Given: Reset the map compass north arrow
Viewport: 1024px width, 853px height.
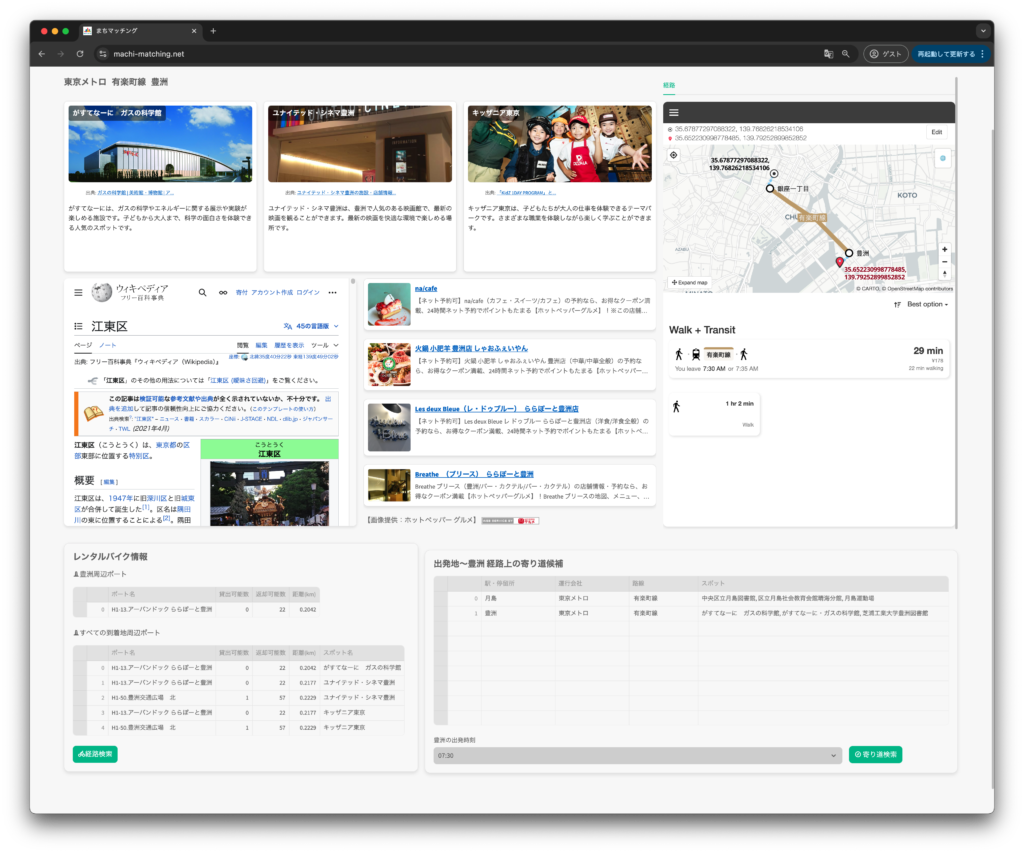Looking at the screenshot, I should coord(944,274).
